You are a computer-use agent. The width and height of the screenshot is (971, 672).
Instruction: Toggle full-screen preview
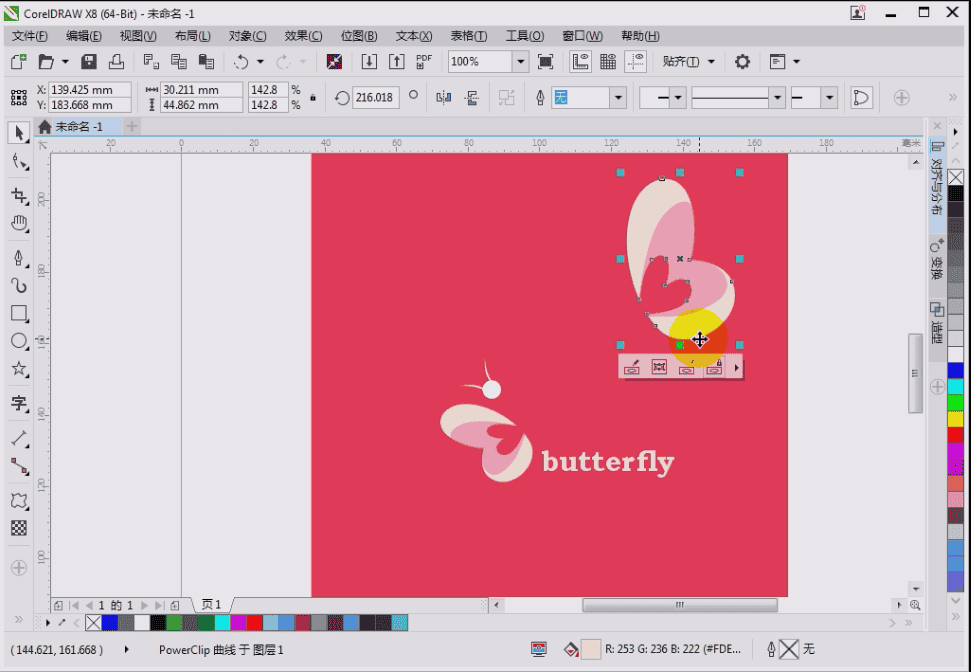coord(546,61)
